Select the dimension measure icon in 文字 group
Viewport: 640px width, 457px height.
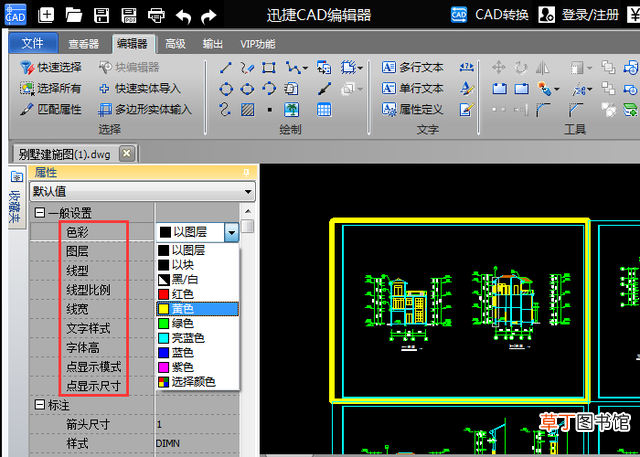click(x=467, y=67)
